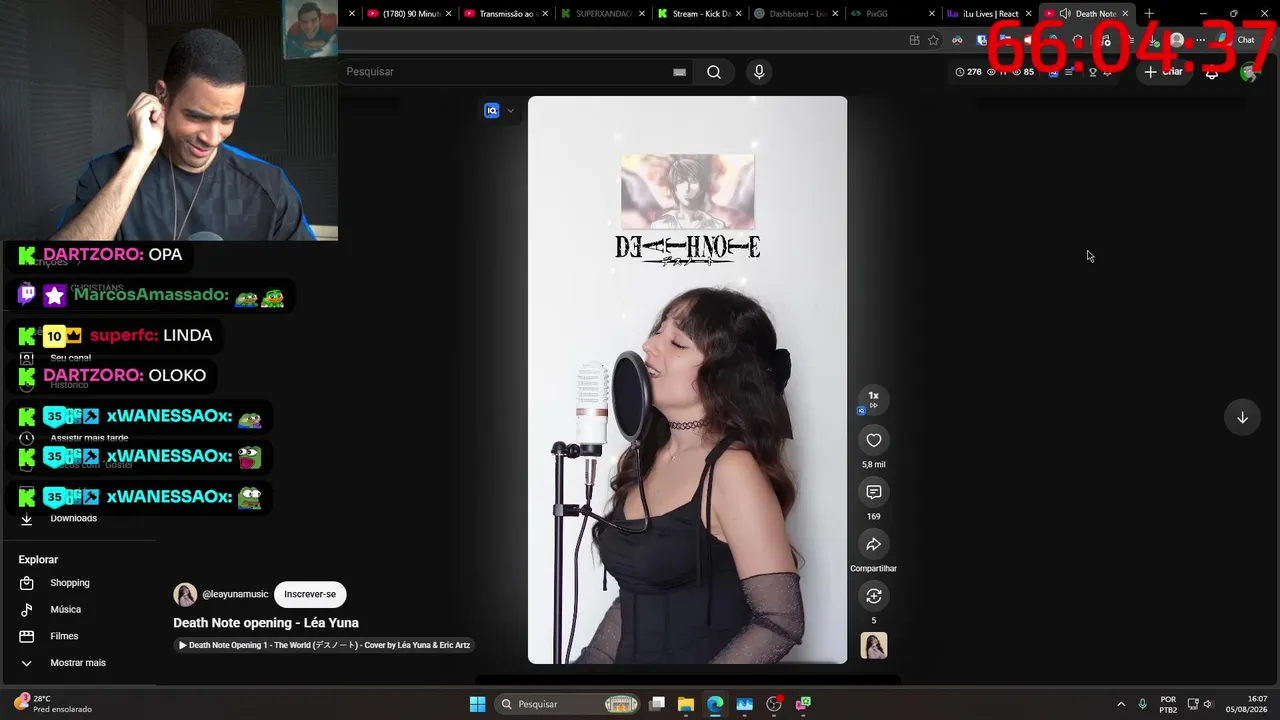Image resolution: width=1280 pixels, height=720 pixels.
Task: Open the split screen browser icon
Action: tap(914, 40)
